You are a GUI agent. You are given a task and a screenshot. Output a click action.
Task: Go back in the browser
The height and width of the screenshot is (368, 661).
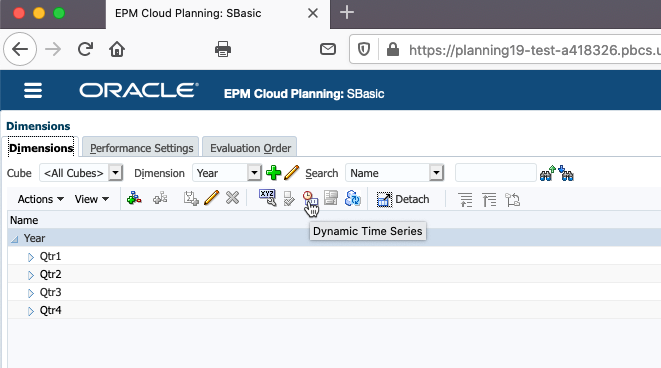[20, 49]
